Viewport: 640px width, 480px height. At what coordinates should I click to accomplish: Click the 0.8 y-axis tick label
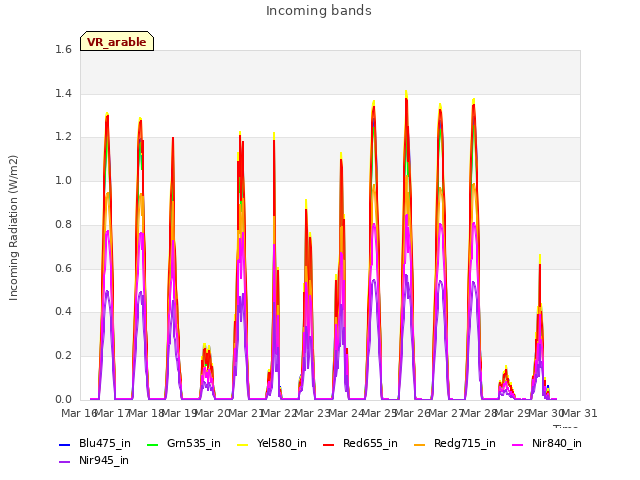click(63, 224)
